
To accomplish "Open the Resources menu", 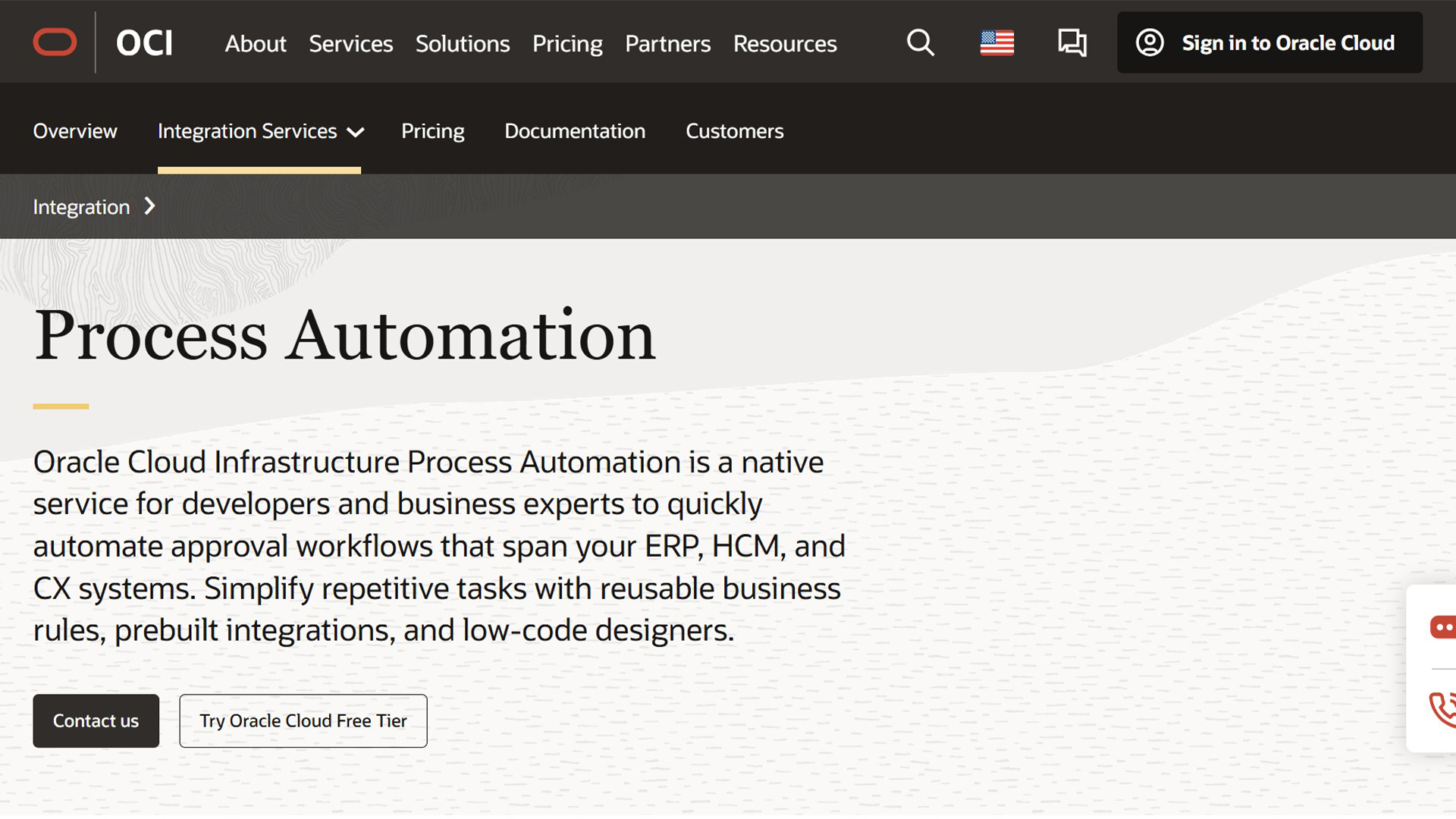I will pos(785,43).
